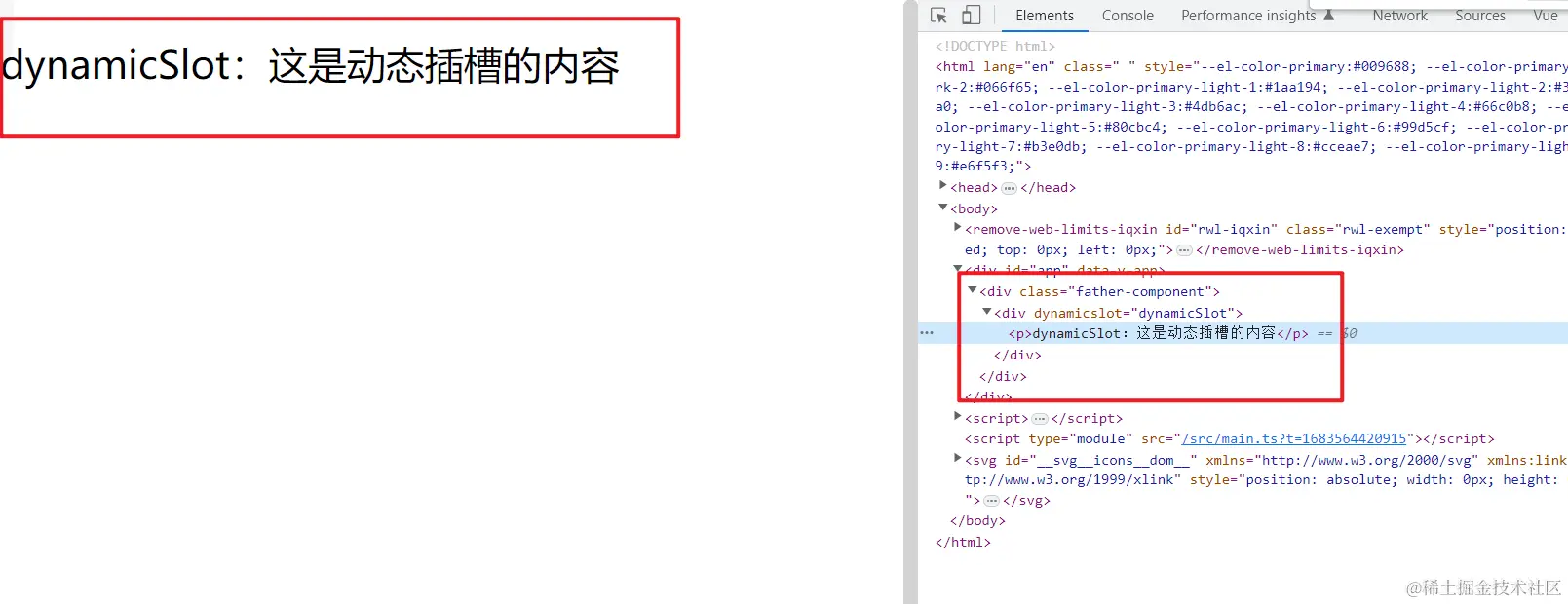Switch to the Network tab
This screenshot has height=604, width=1568.
point(1399,16)
